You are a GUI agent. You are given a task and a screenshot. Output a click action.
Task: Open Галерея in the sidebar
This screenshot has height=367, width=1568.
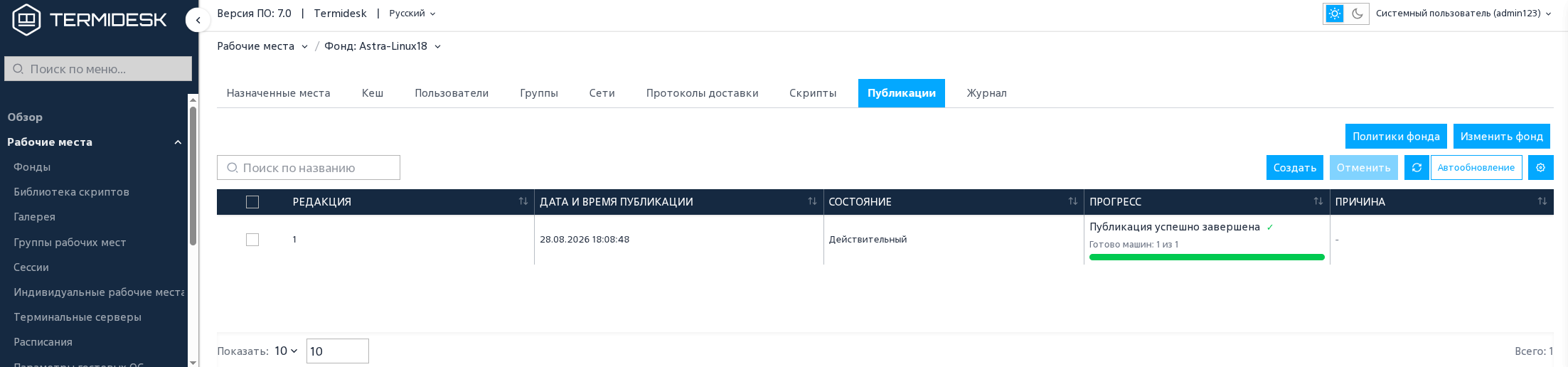tap(34, 217)
